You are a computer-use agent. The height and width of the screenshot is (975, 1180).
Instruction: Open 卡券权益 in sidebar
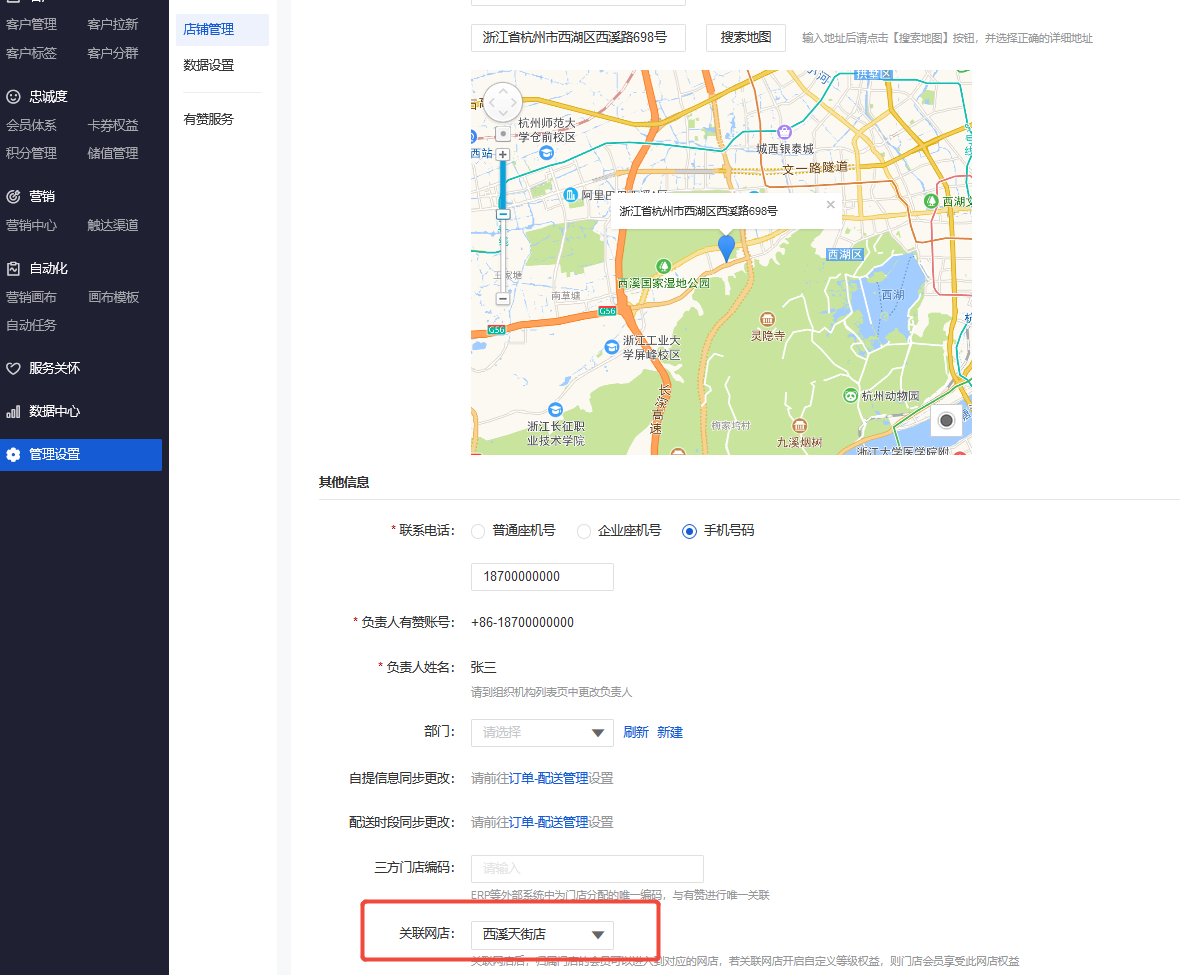[x=113, y=126]
